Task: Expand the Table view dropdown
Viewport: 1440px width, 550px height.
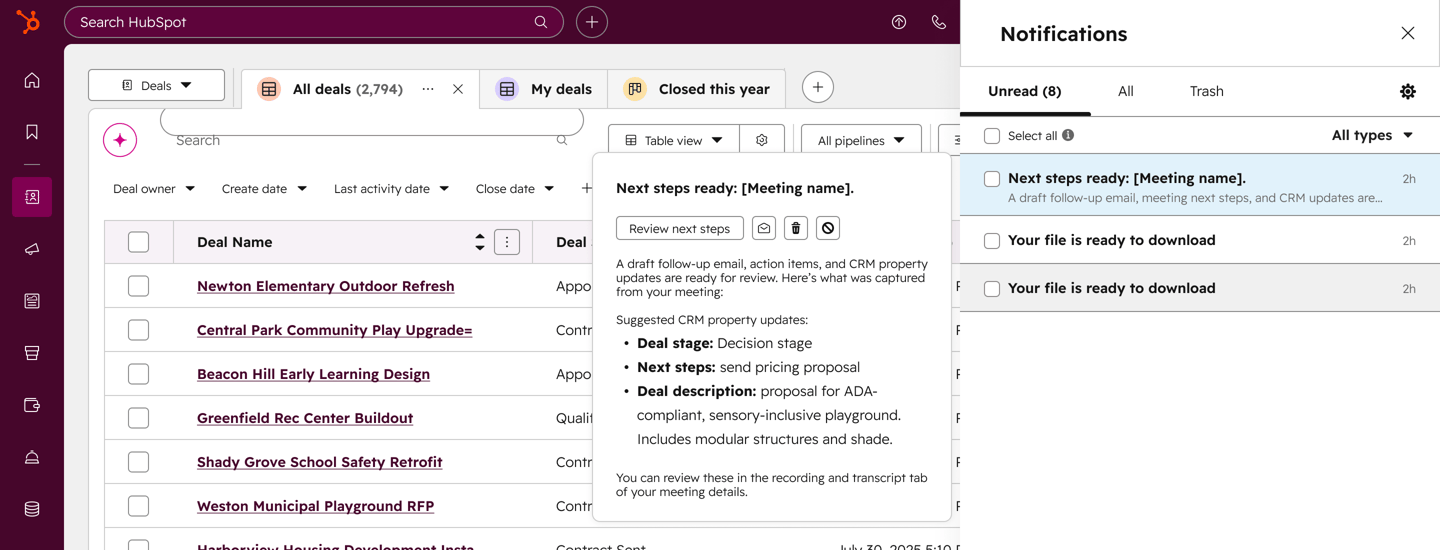Action: [674, 140]
